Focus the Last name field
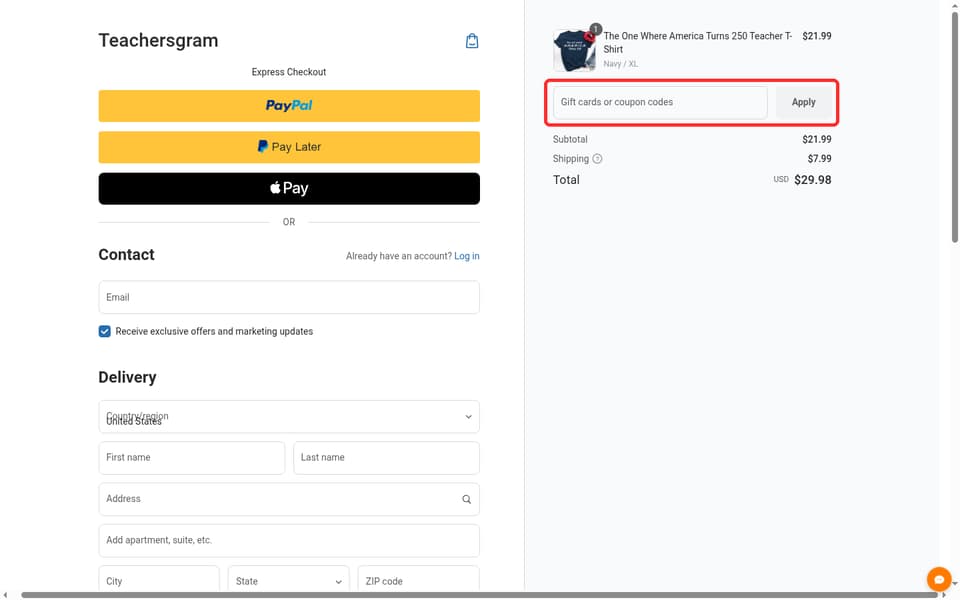The height and width of the screenshot is (600, 960). (386, 457)
